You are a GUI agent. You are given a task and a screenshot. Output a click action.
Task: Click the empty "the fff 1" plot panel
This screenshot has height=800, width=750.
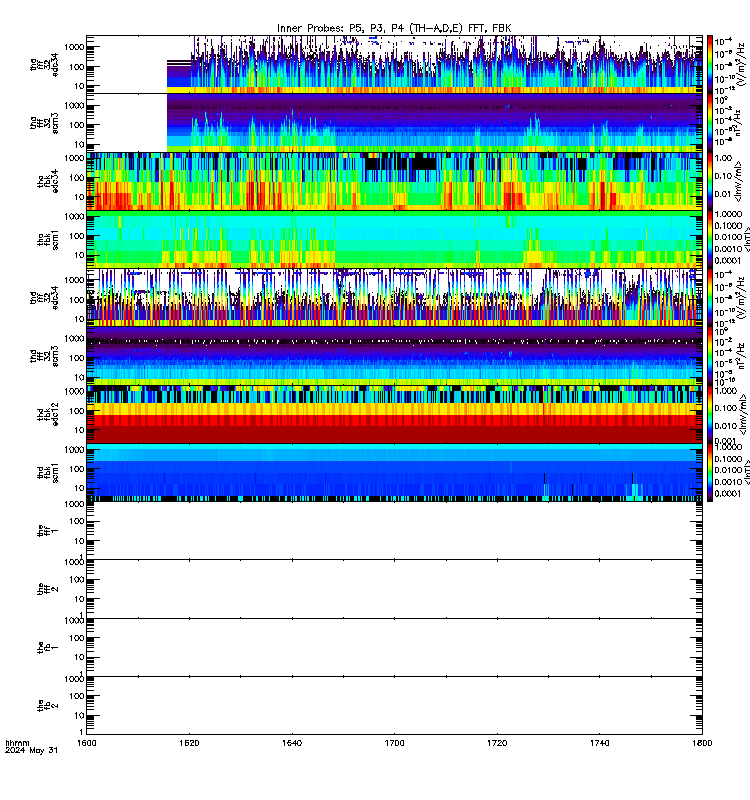[x=394, y=531]
